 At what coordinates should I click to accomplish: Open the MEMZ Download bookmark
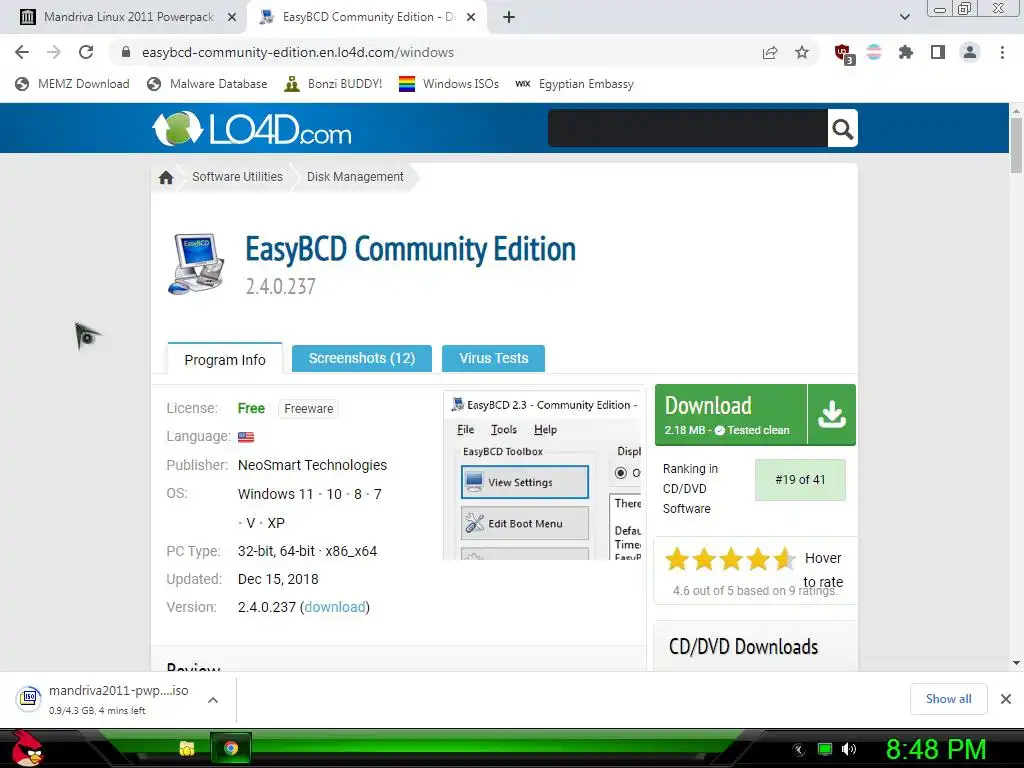click(72, 84)
